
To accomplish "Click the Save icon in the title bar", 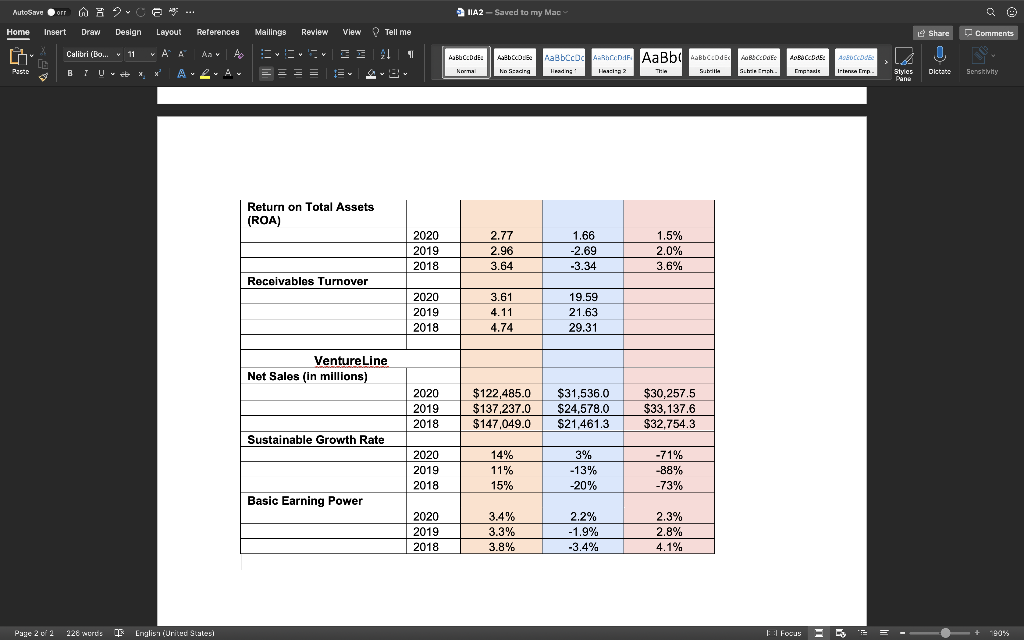I will tap(100, 12).
